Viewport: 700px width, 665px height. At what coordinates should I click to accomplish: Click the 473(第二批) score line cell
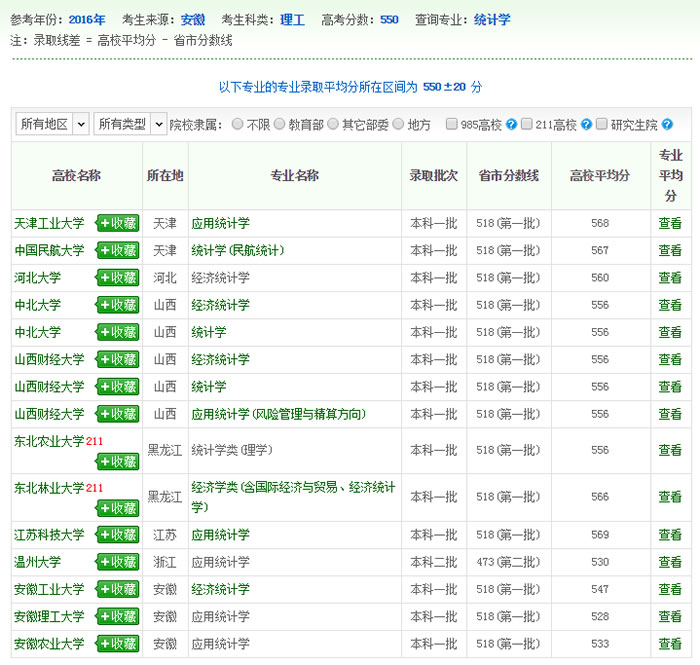pyautogui.click(x=508, y=562)
